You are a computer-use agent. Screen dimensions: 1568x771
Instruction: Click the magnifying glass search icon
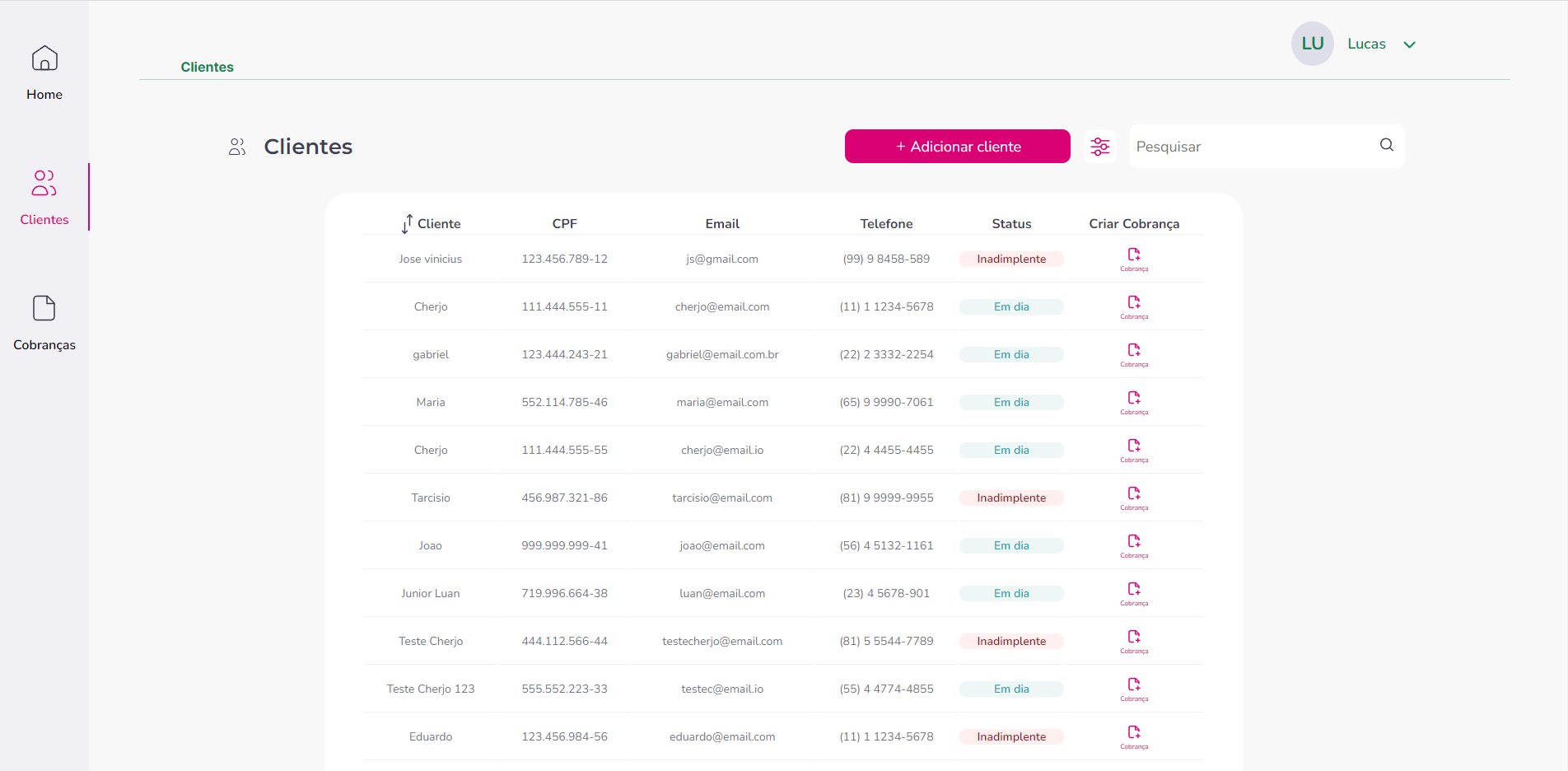[1387, 144]
